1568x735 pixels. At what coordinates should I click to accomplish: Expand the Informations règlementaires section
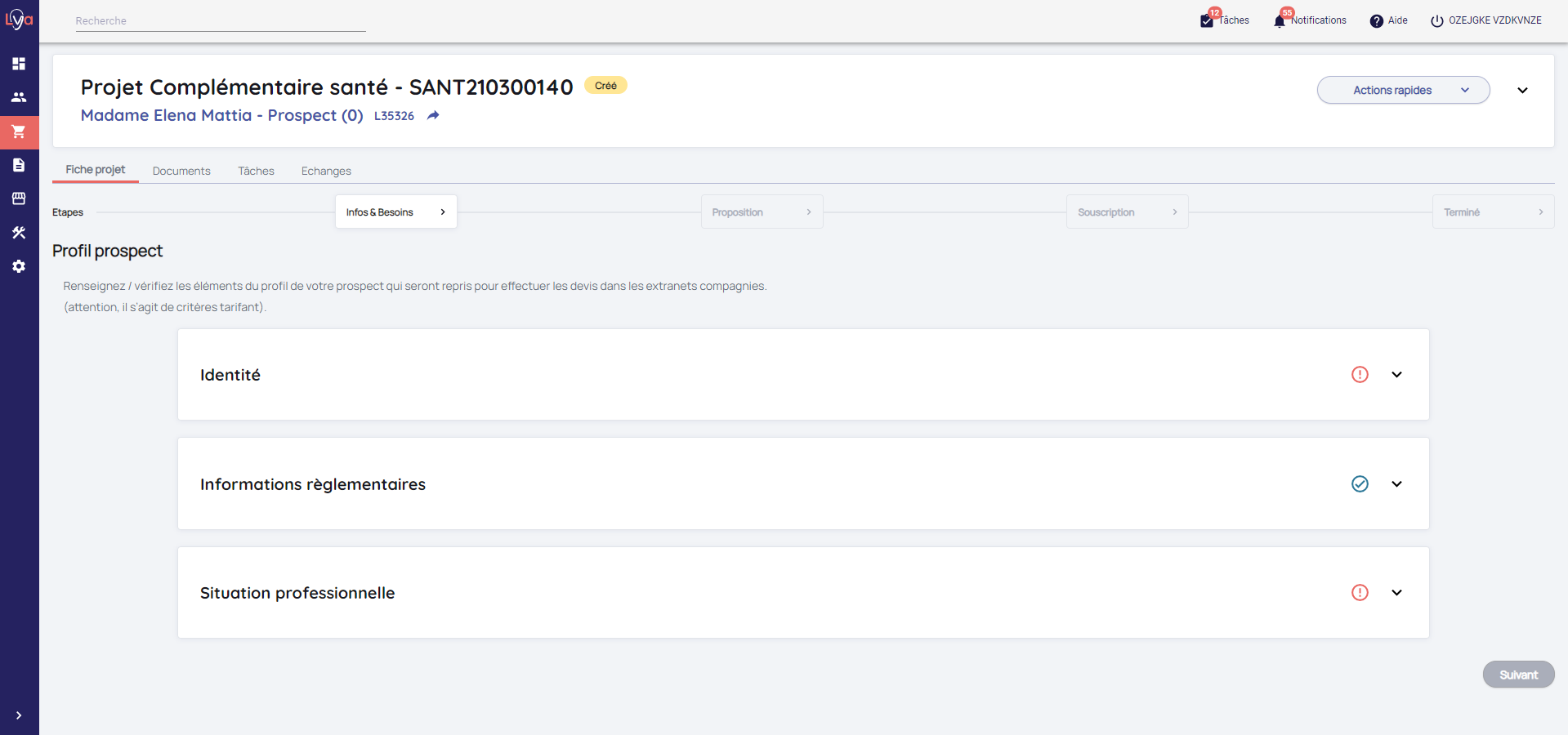pos(1396,484)
